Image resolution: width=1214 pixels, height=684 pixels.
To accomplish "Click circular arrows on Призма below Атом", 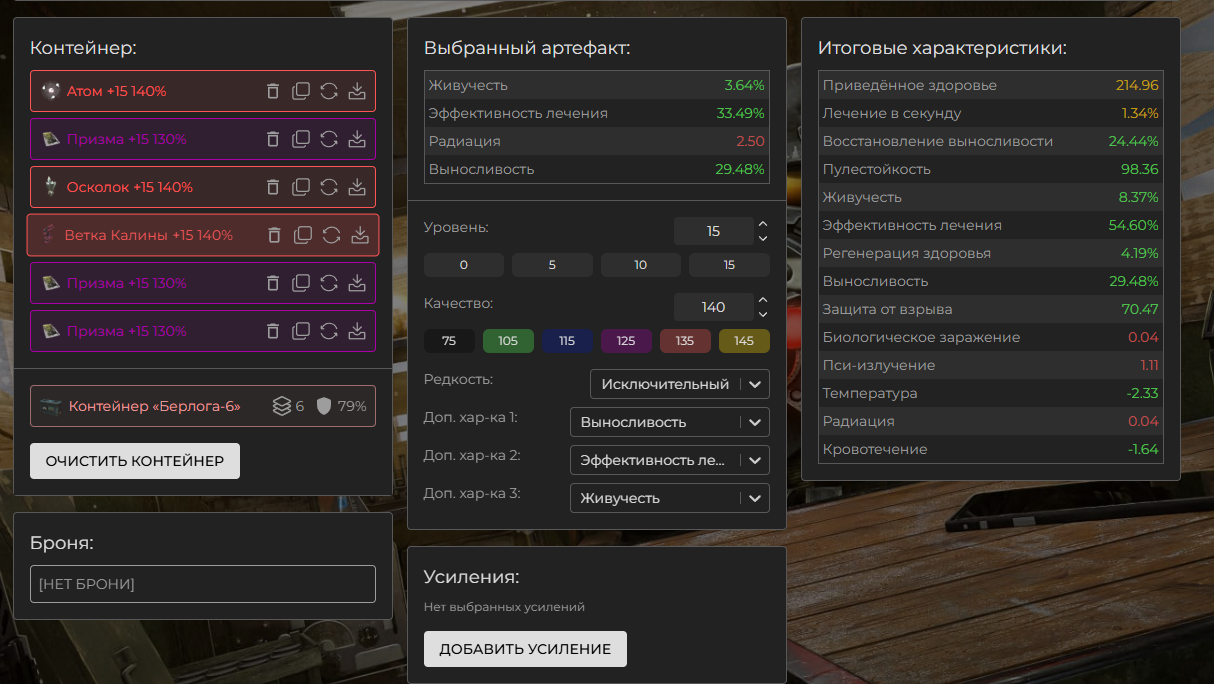I will pos(329,139).
